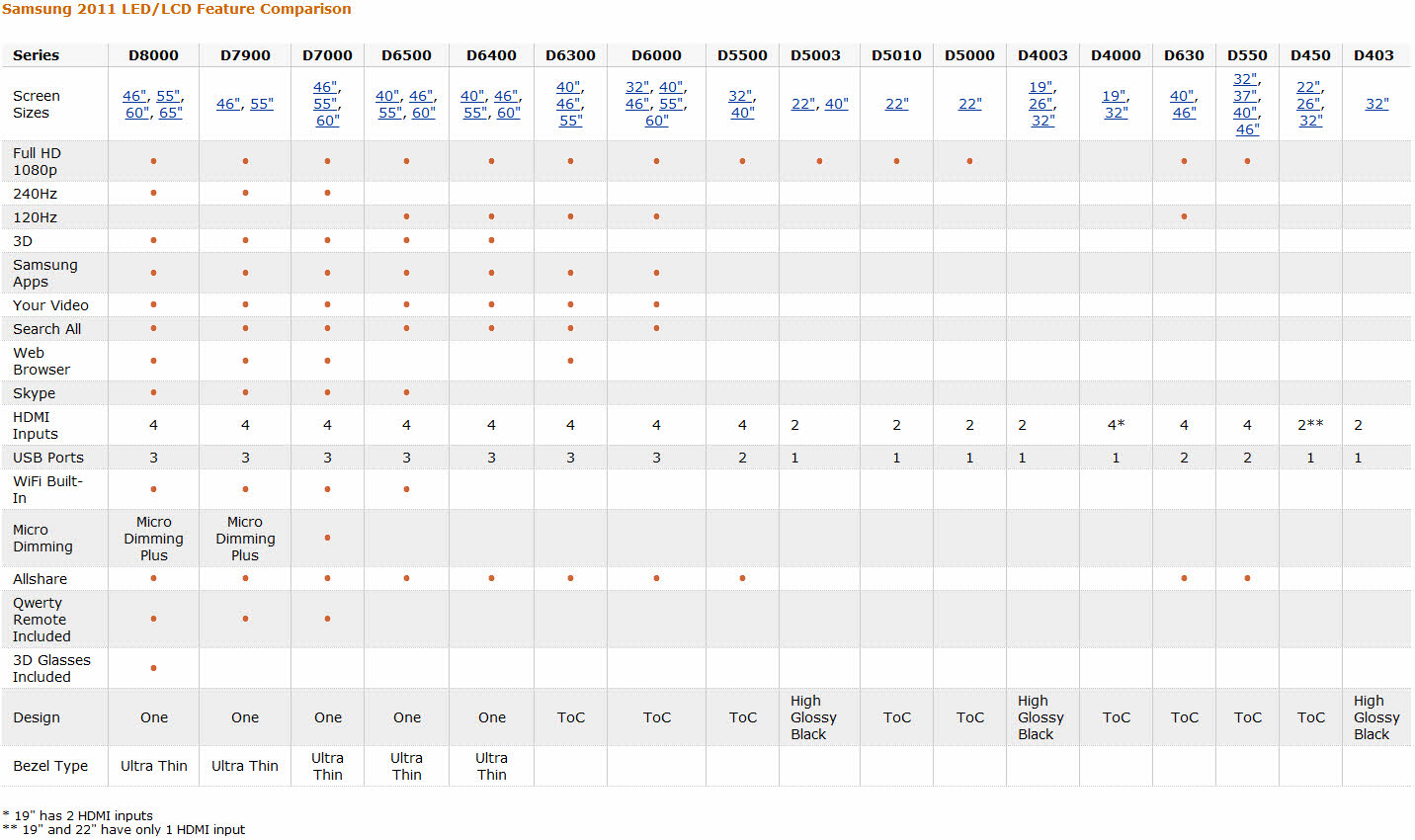Image resolution: width=1415 pixels, height=840 pixels.
Task: Open the 60" link in the D6400 column
Action: [x=509, y=113]
